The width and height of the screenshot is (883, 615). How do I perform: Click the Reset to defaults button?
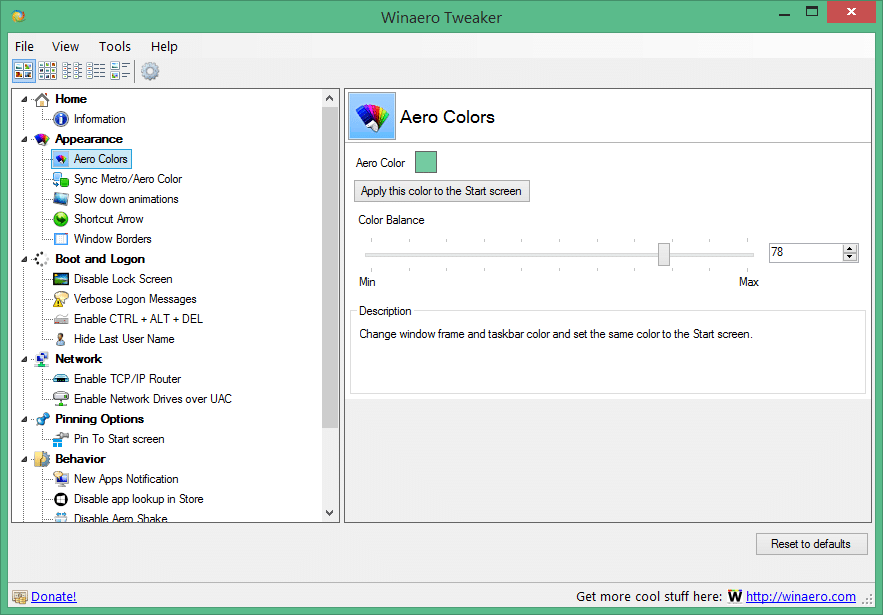[x=811, y=544]
